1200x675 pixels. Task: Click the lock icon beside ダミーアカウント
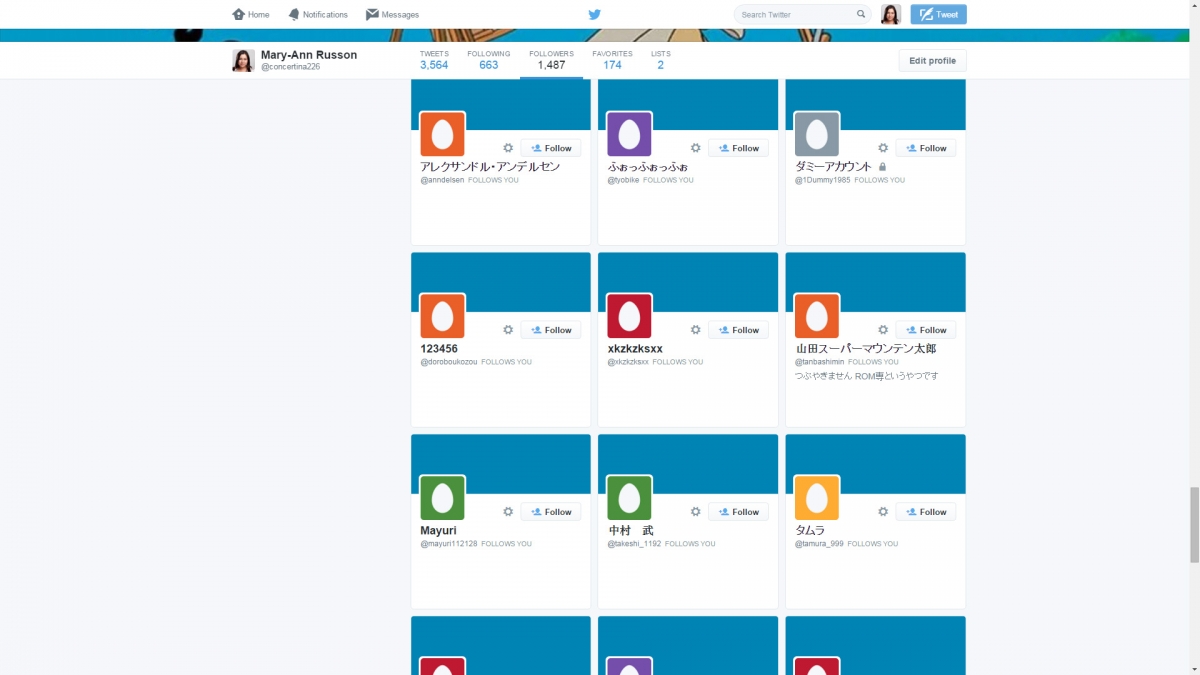click(883, 167)
